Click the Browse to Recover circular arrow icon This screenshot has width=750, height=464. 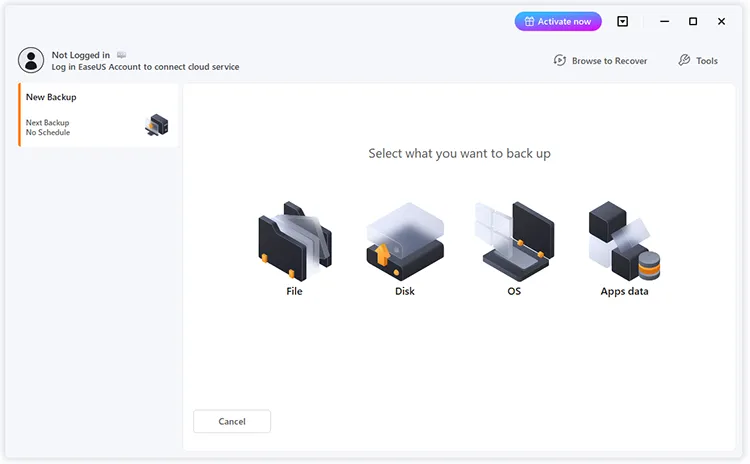[x=560, y=61]
